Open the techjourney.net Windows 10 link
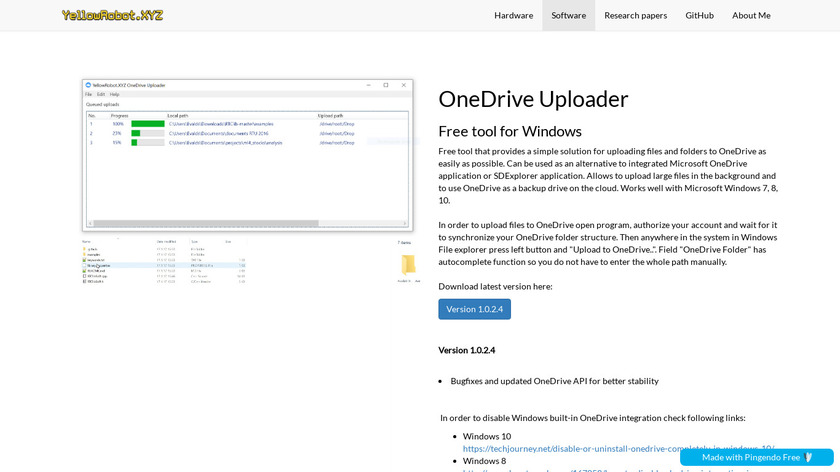The width and height of the screenshot is (840, 472). 618,449
